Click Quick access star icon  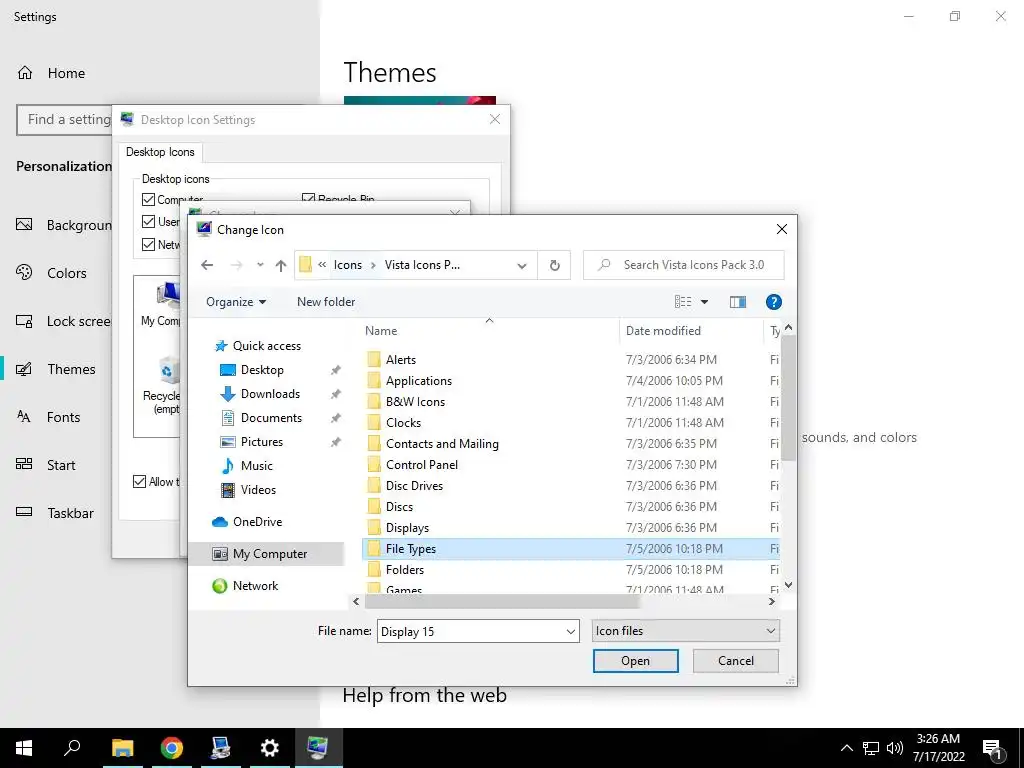point(221,346)
